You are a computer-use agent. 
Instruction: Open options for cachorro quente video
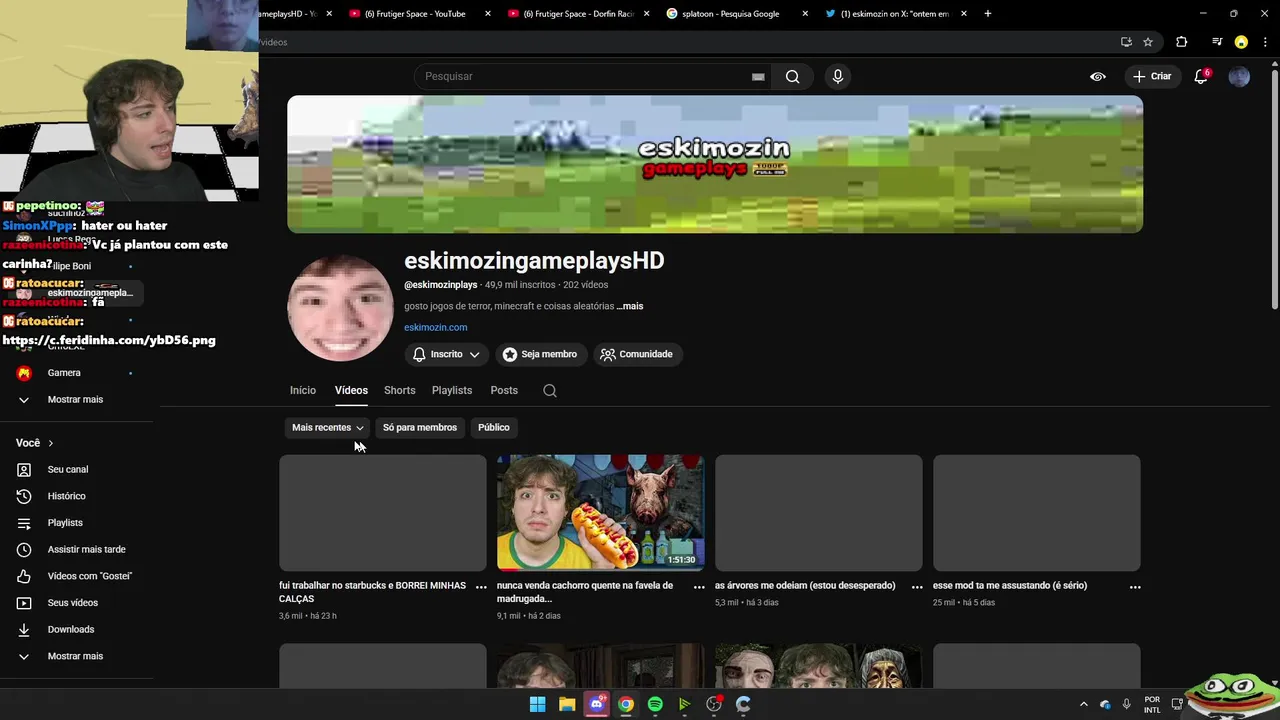point(699,587)
